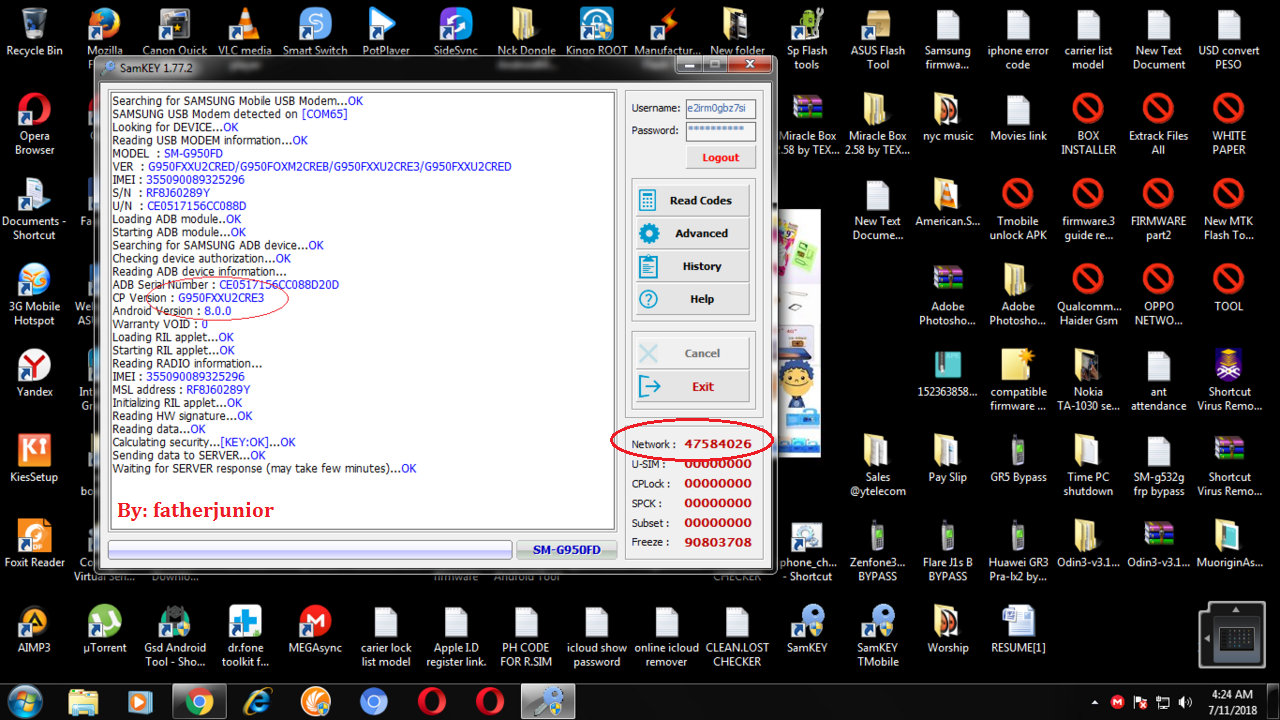Click the volume speaker tray icon
The width and height of the screenshot is (1280, 720).
1186,702
